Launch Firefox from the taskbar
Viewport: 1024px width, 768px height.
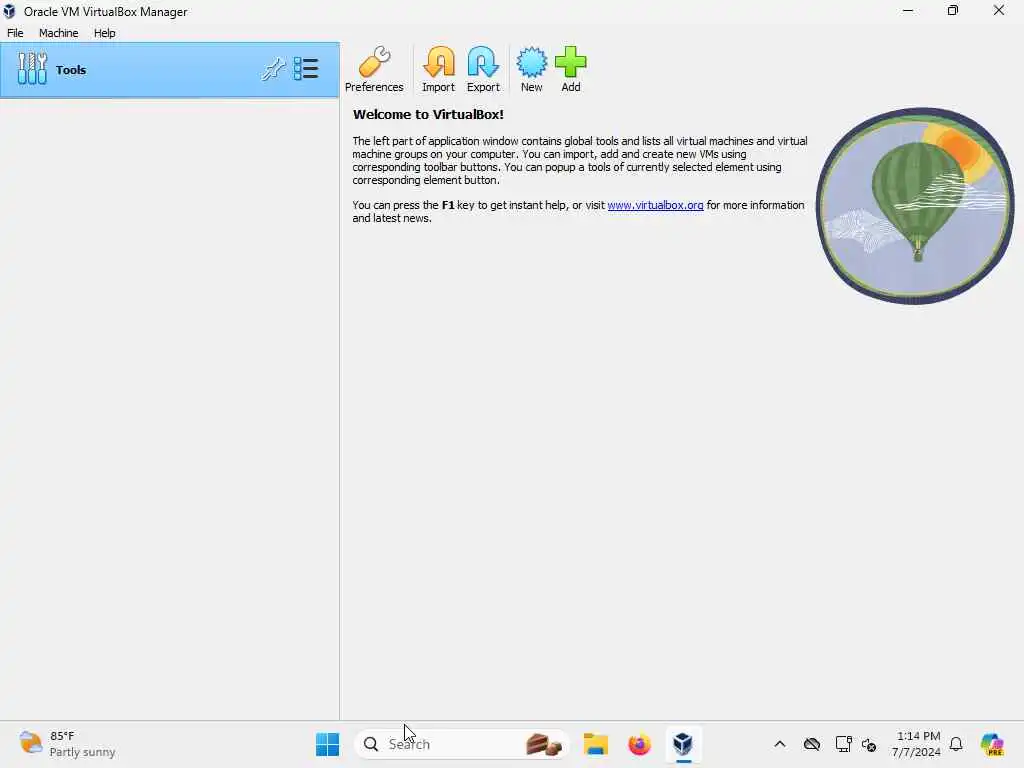coord(639,744)
